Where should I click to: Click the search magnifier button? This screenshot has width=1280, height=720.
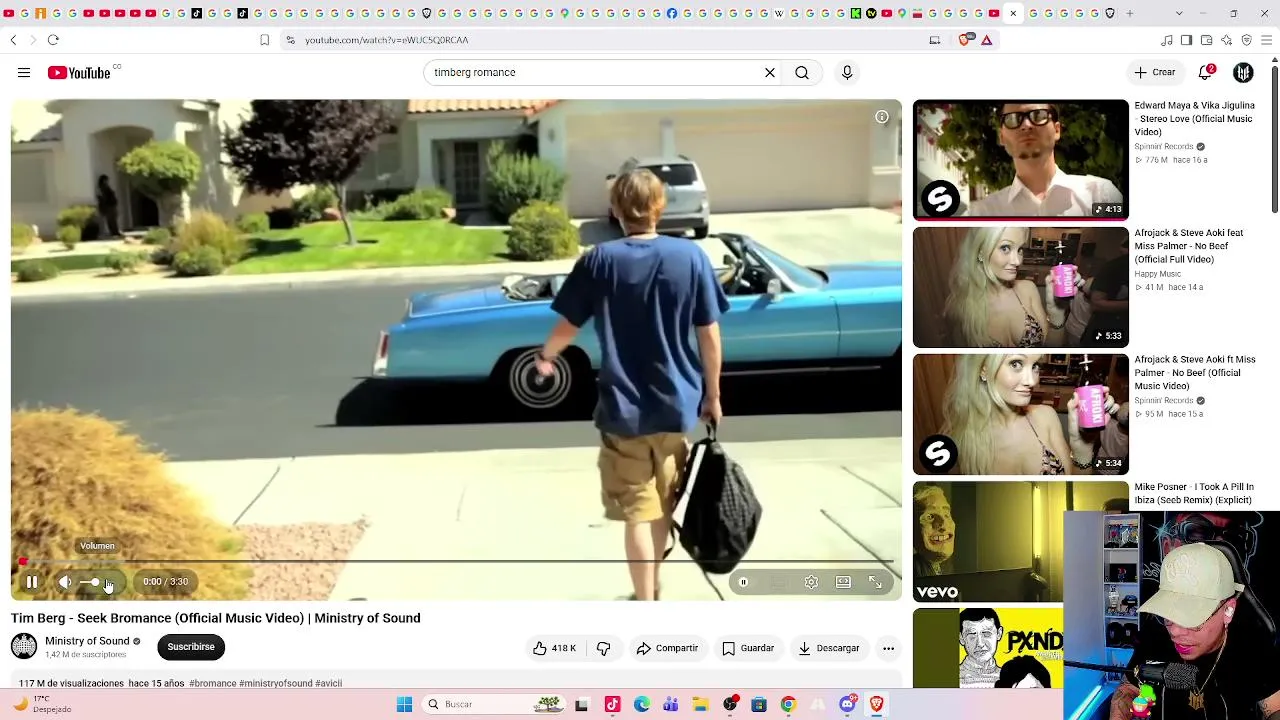pos(802,73)
